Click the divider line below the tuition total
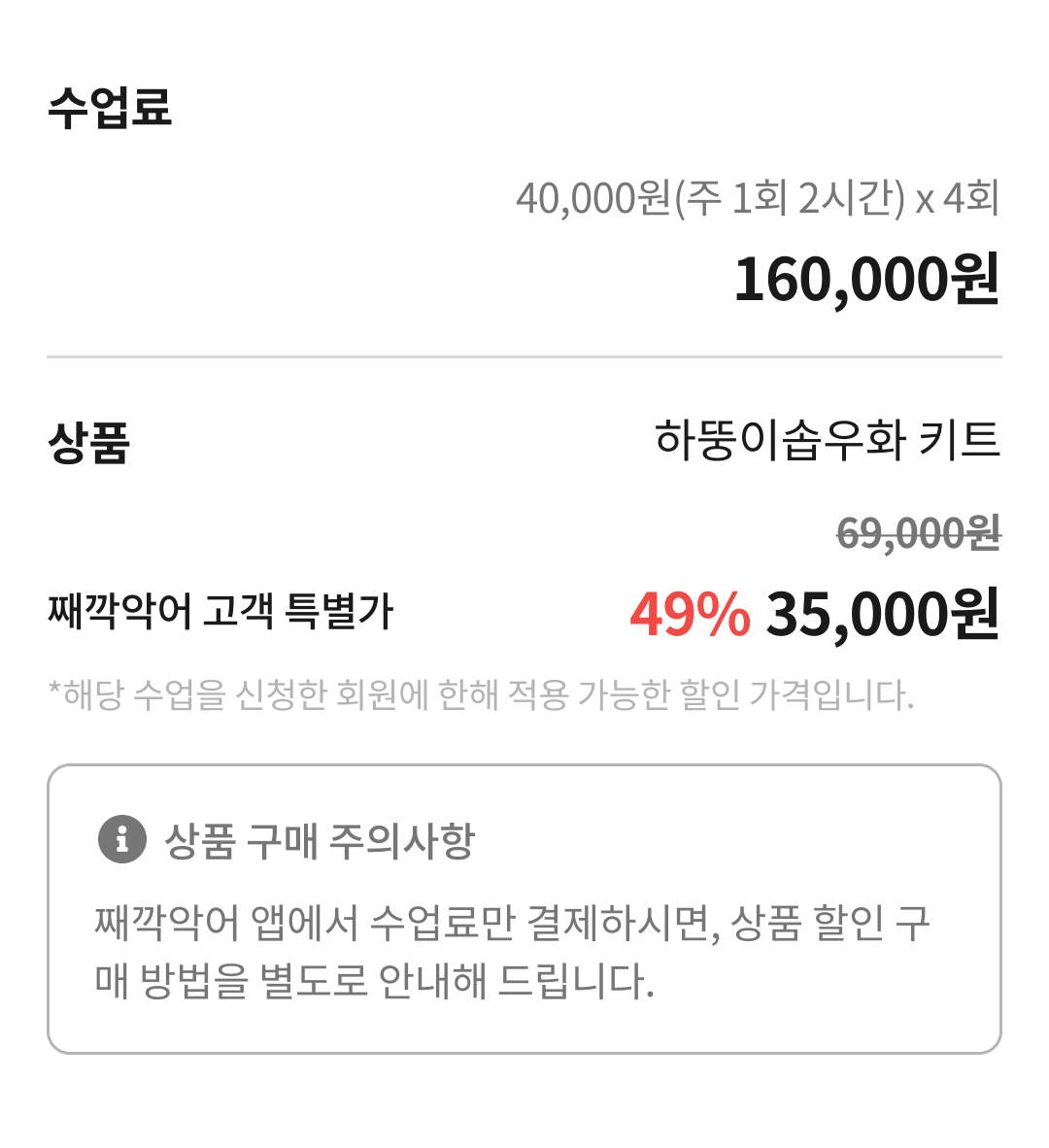 point(524,357)
